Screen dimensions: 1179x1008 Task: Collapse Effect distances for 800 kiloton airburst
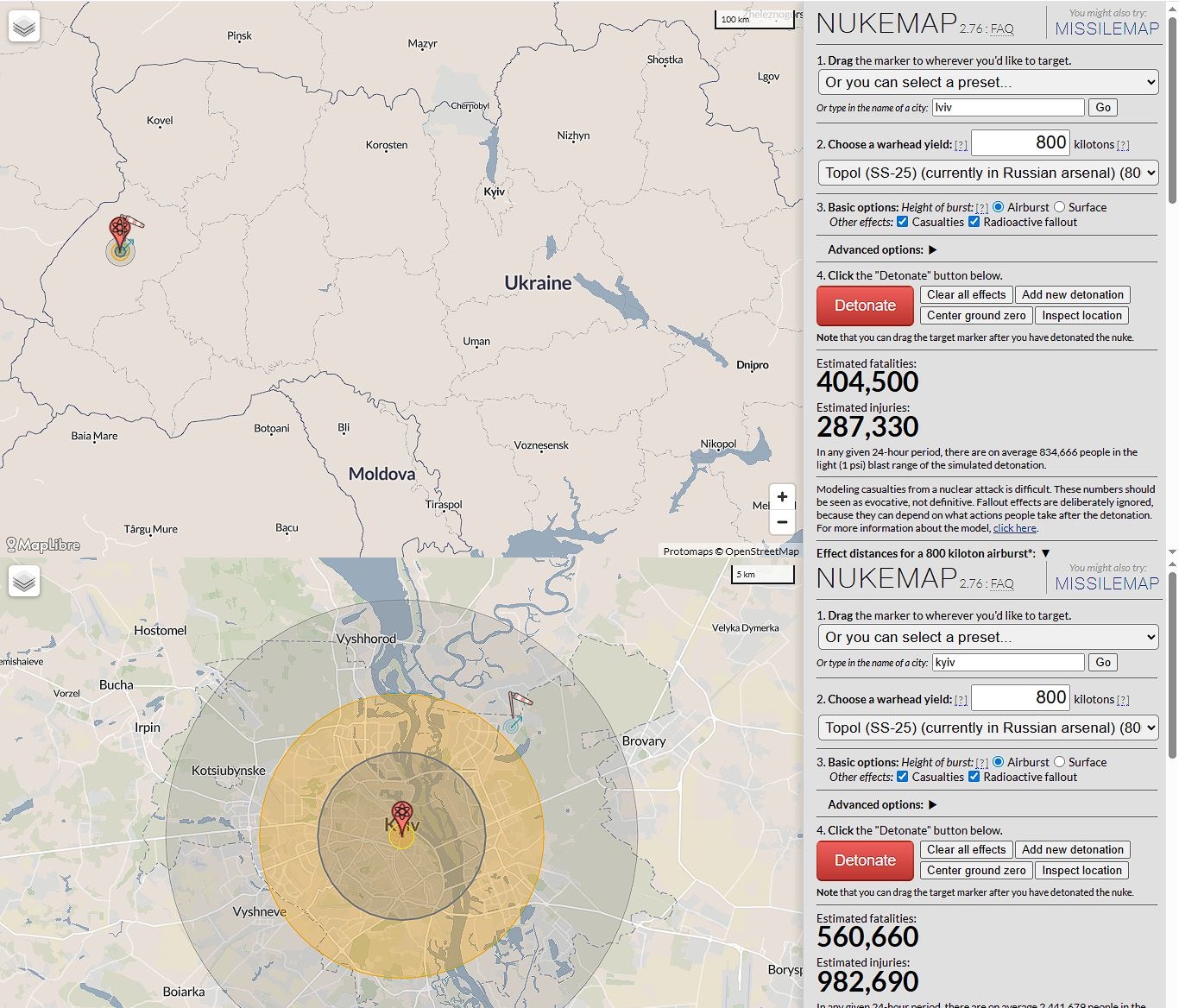tap(933, 553)
